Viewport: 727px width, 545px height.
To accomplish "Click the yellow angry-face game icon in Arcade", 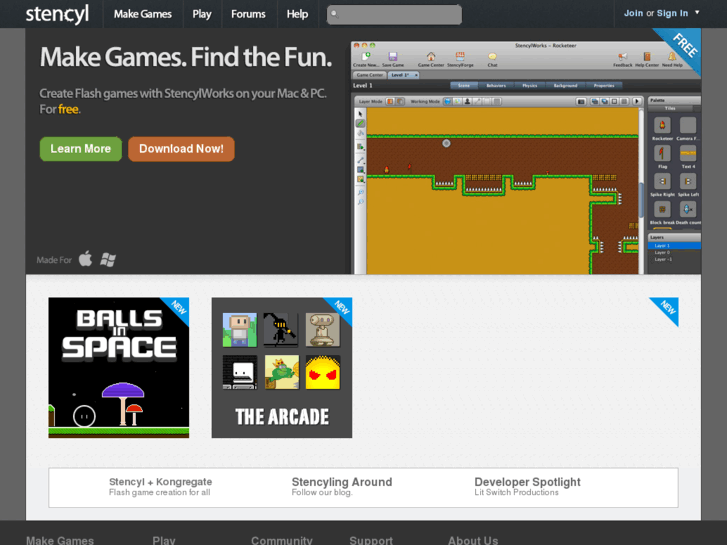I will 323,372.
